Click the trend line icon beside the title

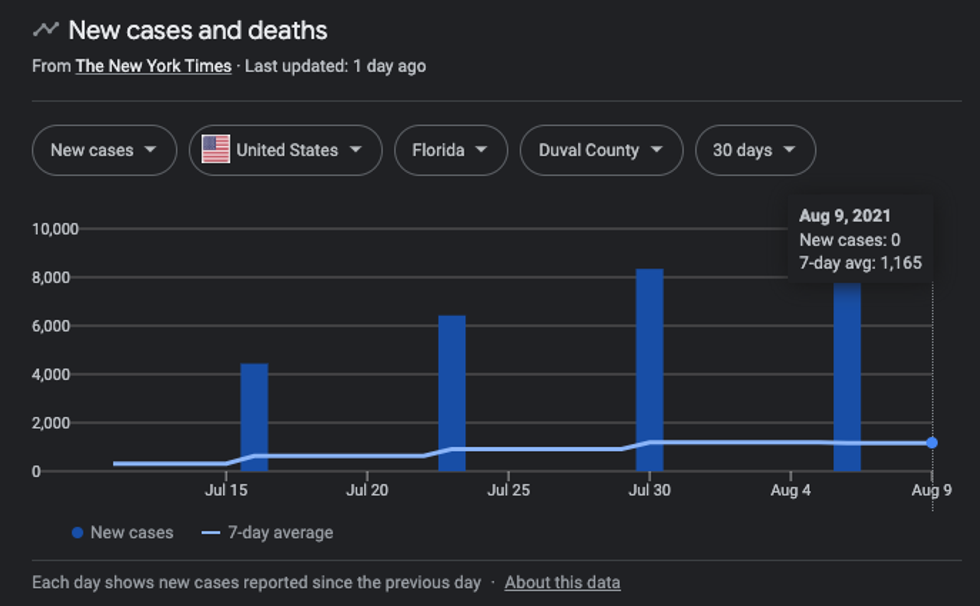(x=45, y=30)
